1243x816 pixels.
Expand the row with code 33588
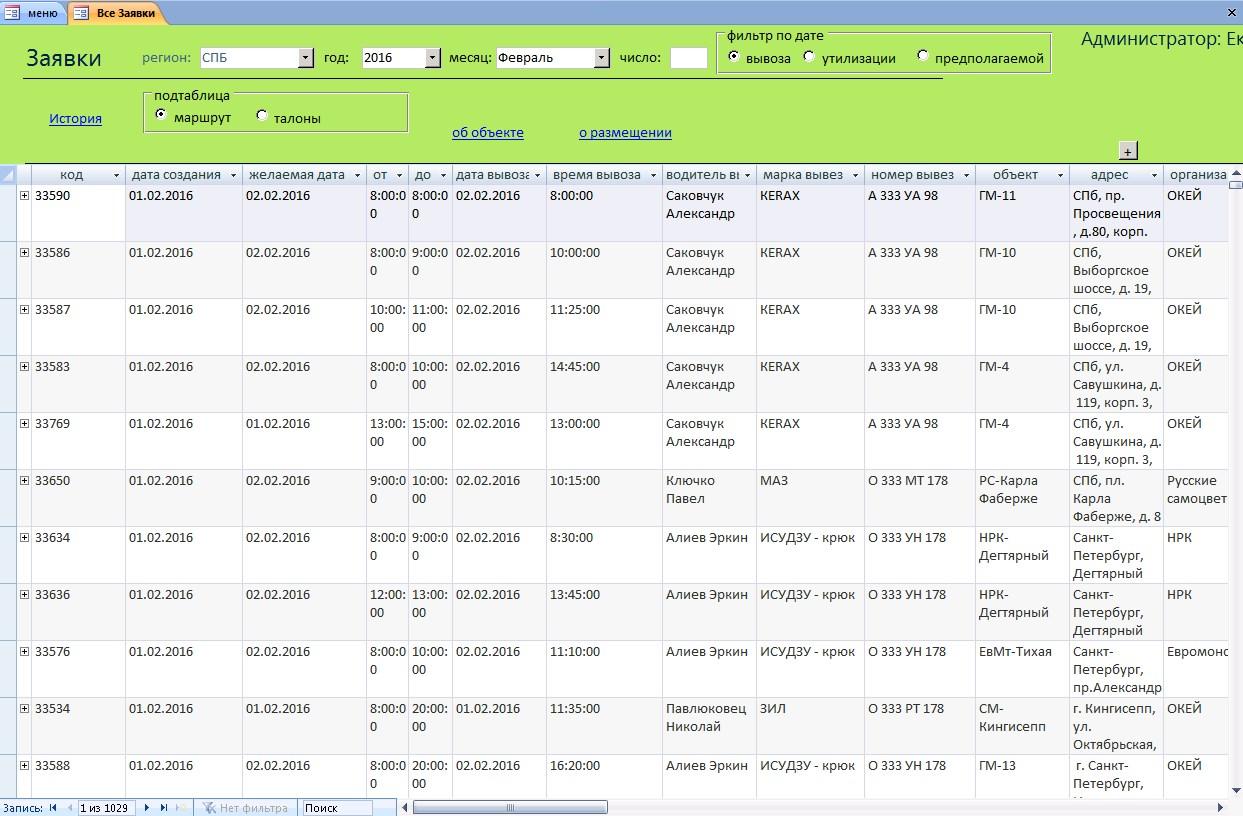click(x=24, y=766)
